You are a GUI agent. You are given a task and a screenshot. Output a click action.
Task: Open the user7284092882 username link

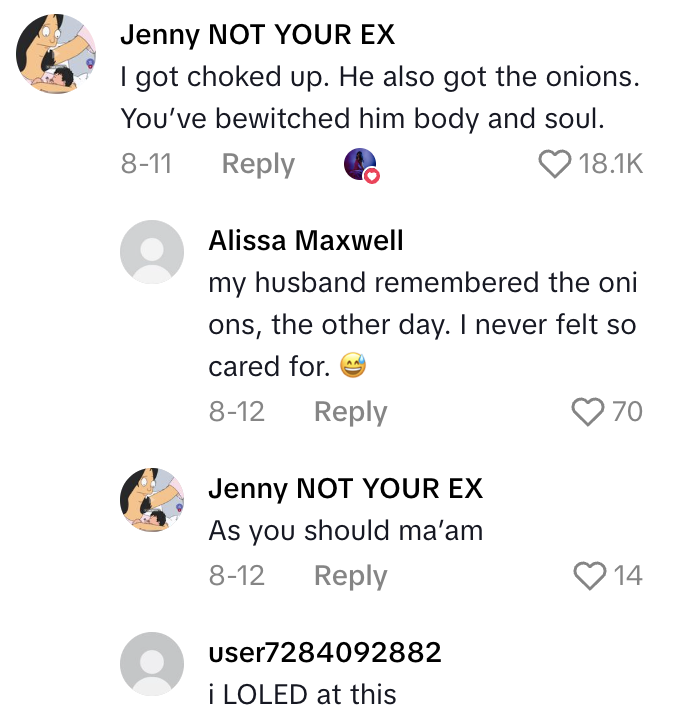(325, 653)
